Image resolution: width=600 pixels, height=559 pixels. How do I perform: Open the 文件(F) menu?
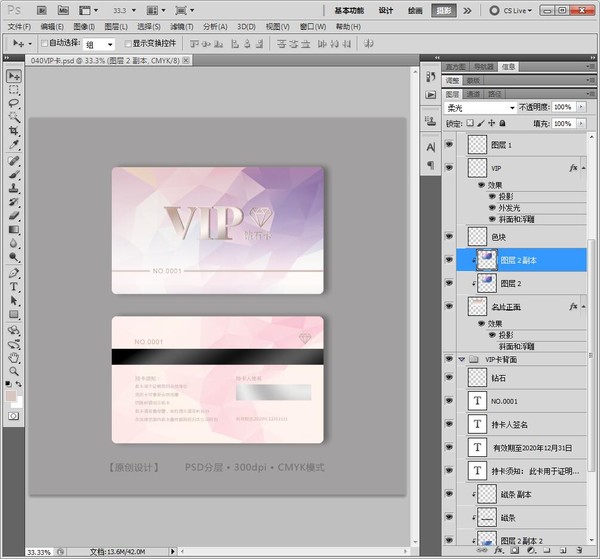click(19, 27)
